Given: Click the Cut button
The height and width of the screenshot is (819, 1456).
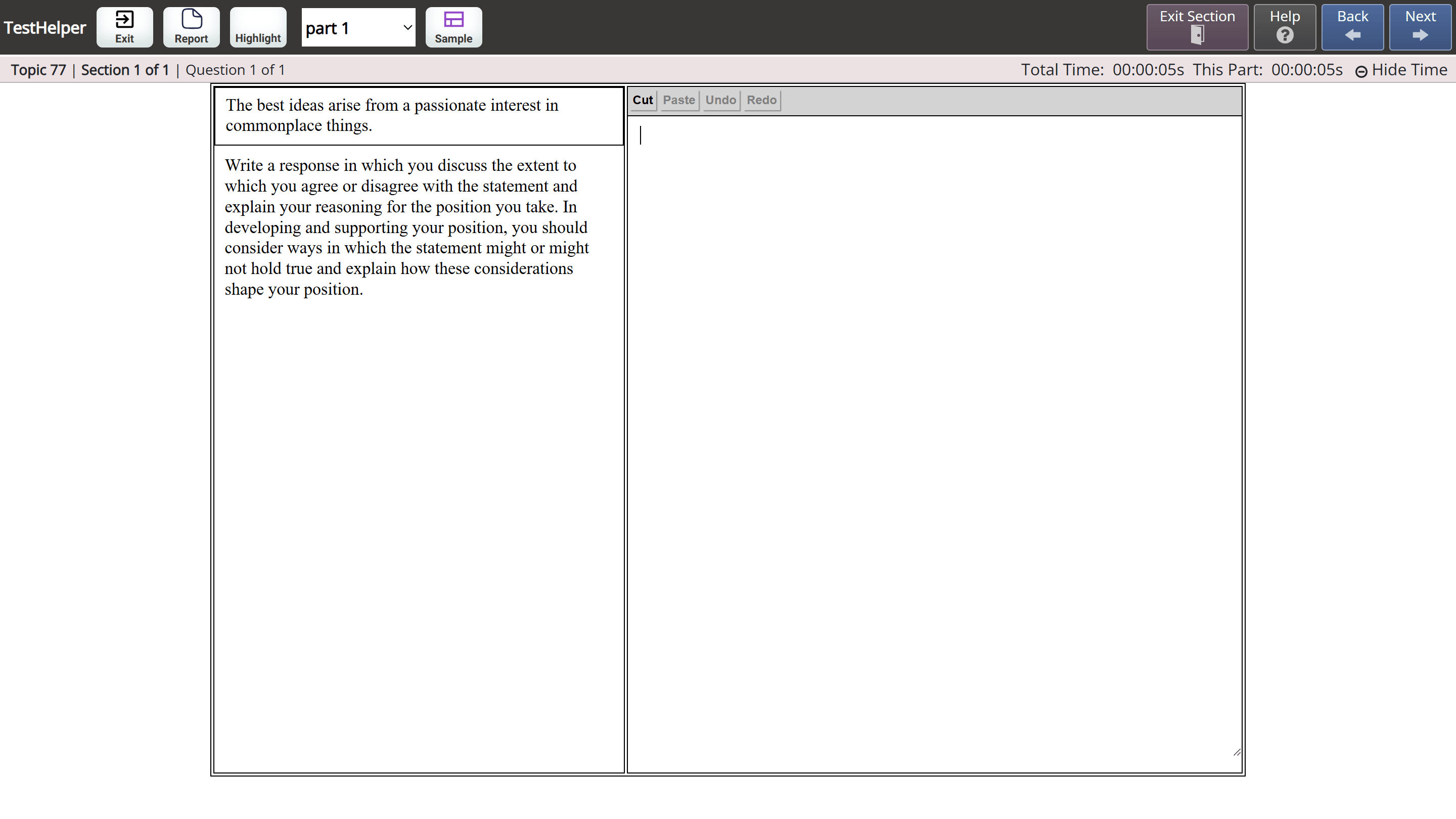Looking at the screenshot, I should coord(642,100).
